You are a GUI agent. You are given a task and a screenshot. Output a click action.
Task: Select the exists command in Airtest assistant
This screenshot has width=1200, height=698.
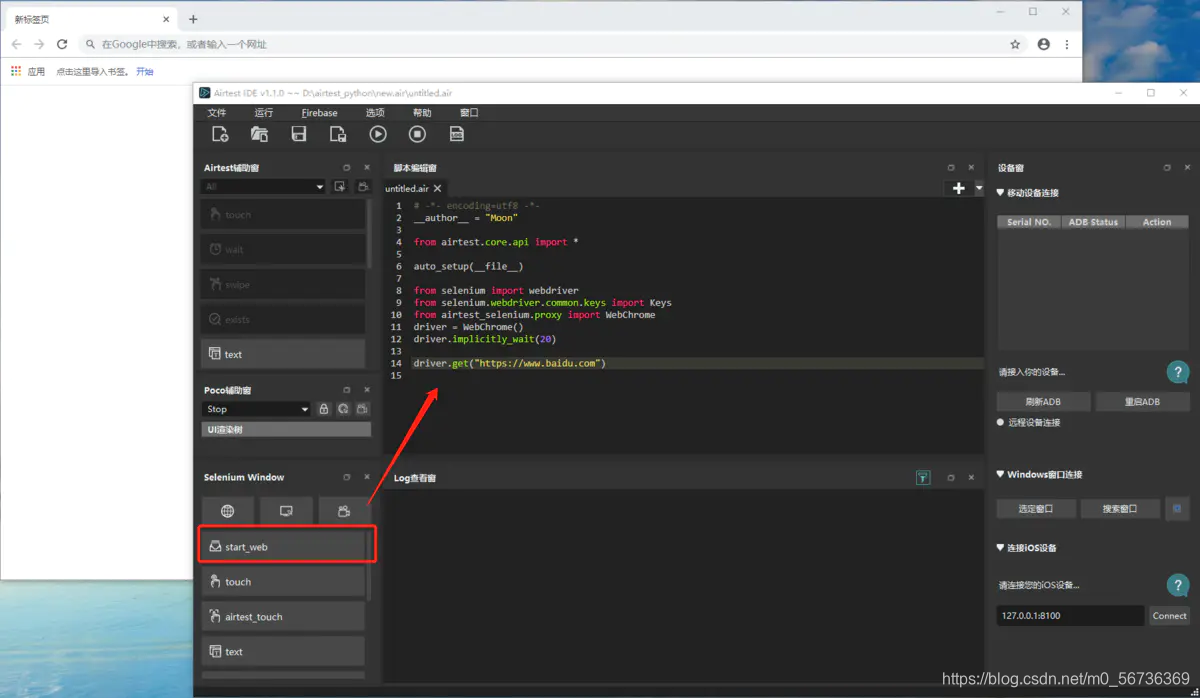[283, 319]
